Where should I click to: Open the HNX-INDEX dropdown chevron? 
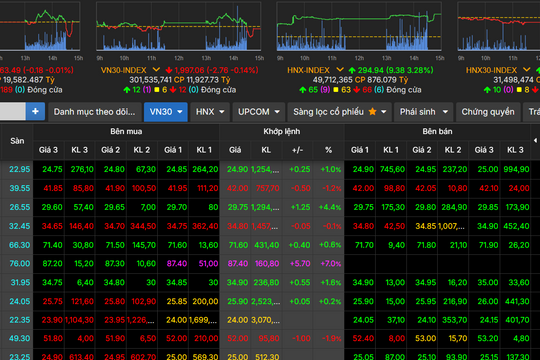(x=340, y=70)
